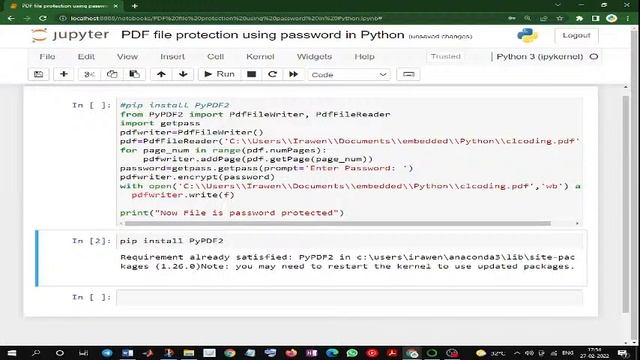
Task: Open the Windows Start menu
Action: pos(11,353)
